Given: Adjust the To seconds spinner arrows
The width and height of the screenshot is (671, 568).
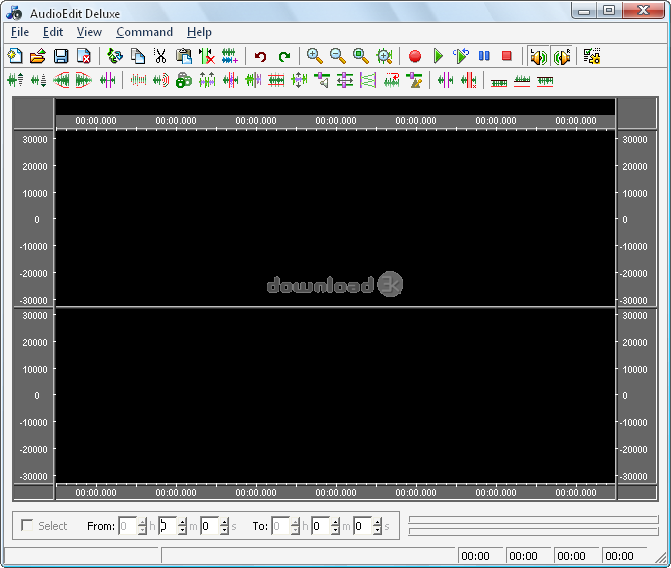Looking at the screenshot, I should point(377,526).
